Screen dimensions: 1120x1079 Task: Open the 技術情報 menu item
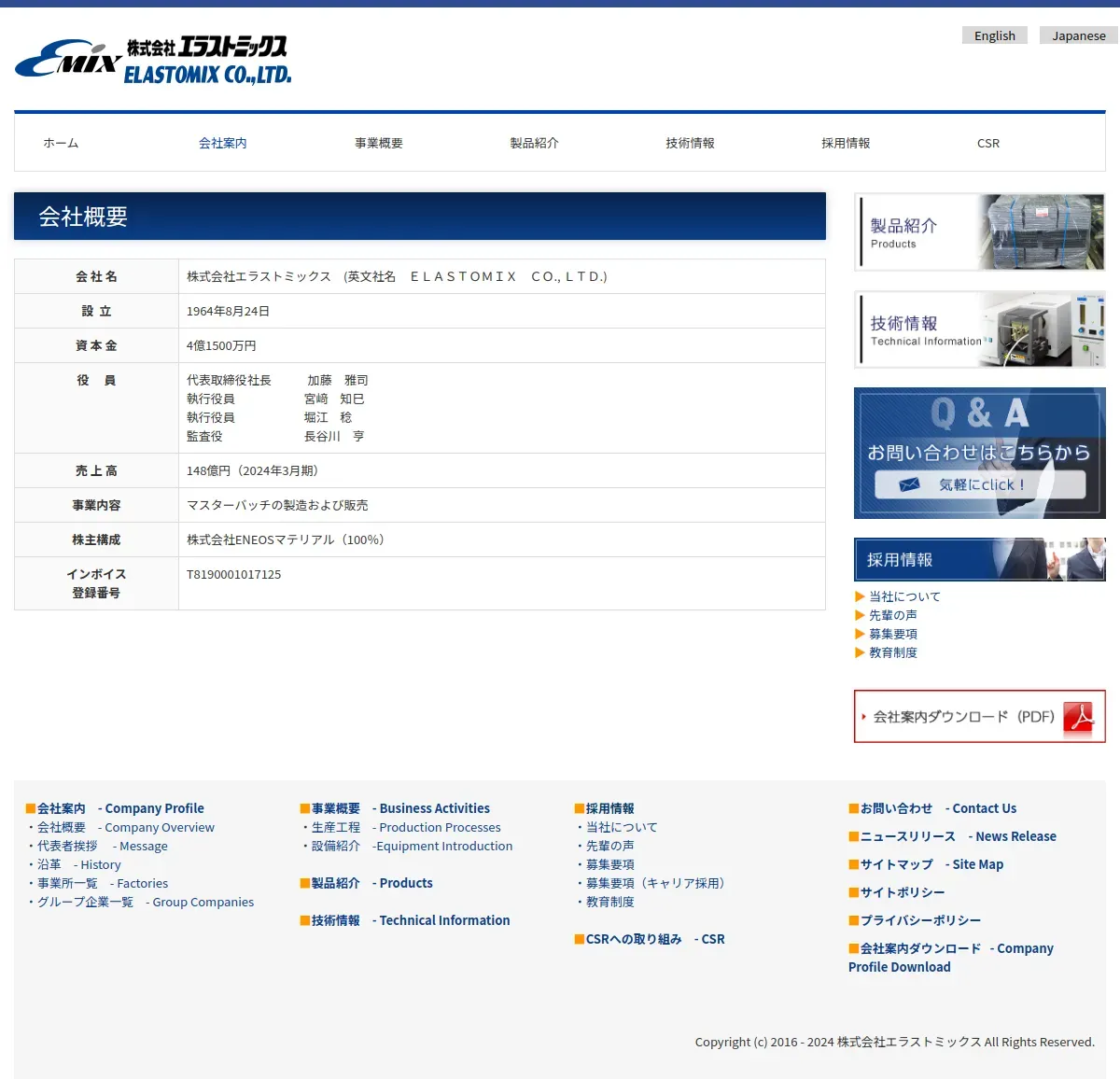point(691,143)
